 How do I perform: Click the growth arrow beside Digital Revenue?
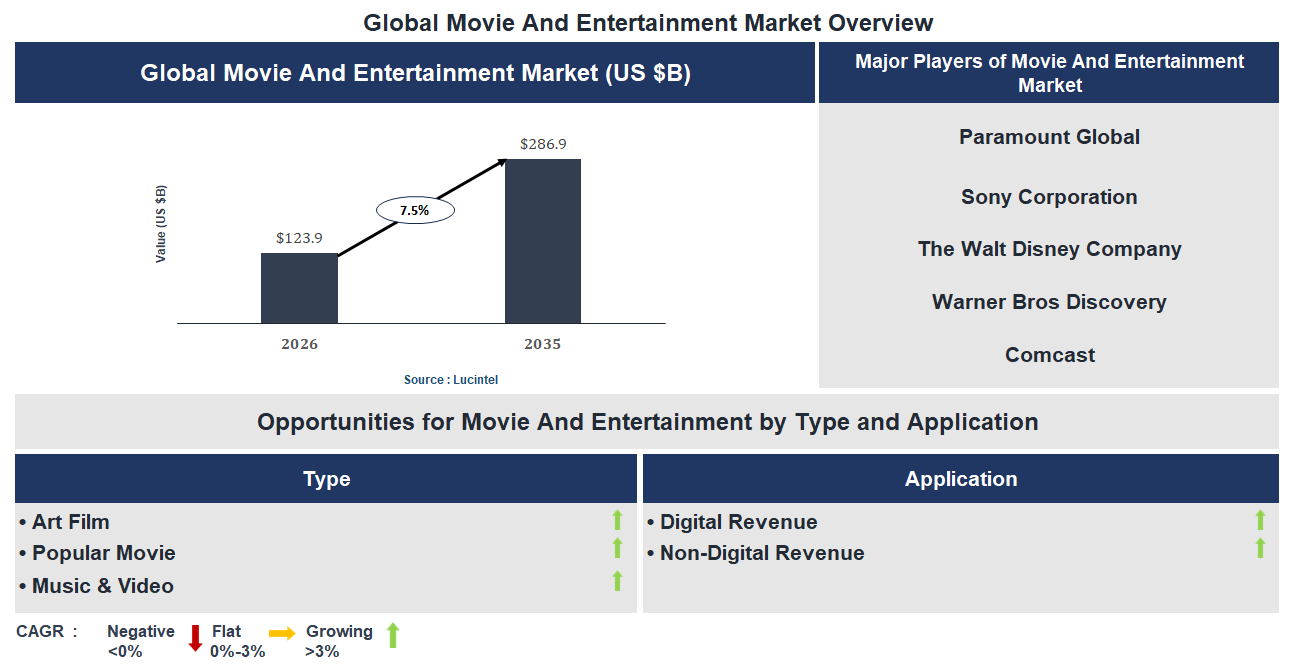1261,521
